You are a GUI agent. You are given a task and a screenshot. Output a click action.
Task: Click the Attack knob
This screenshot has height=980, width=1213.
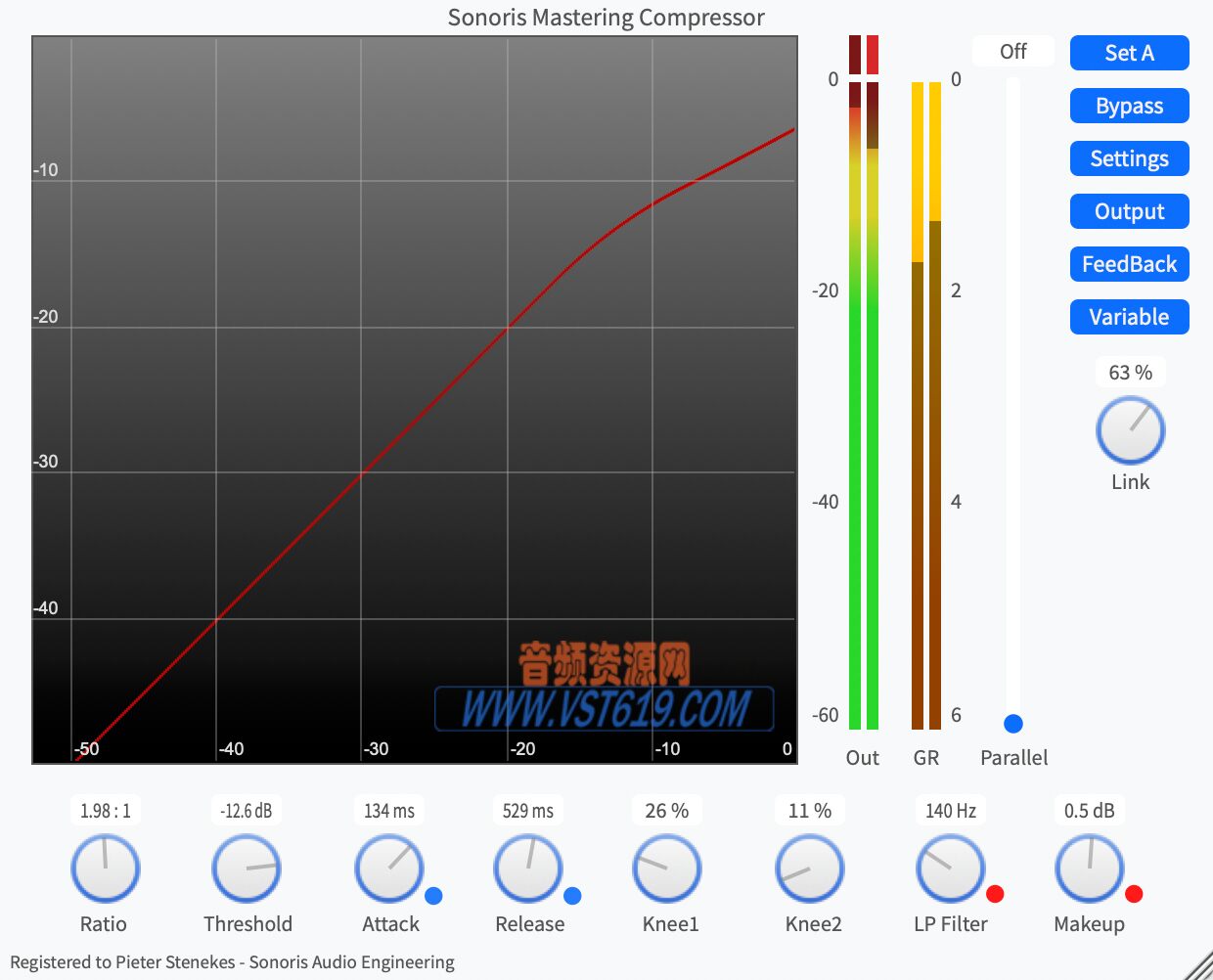tap(387, 868)
